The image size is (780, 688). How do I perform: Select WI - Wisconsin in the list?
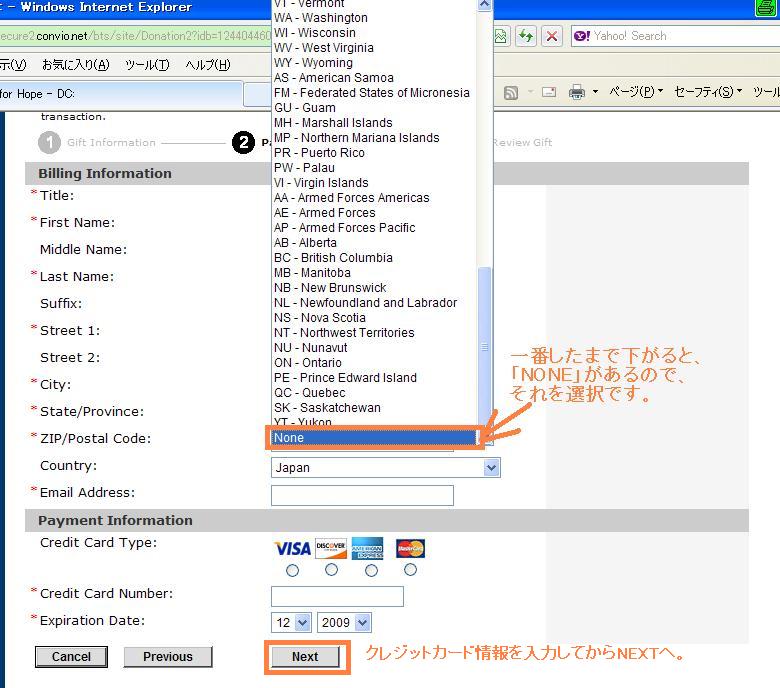374,33
